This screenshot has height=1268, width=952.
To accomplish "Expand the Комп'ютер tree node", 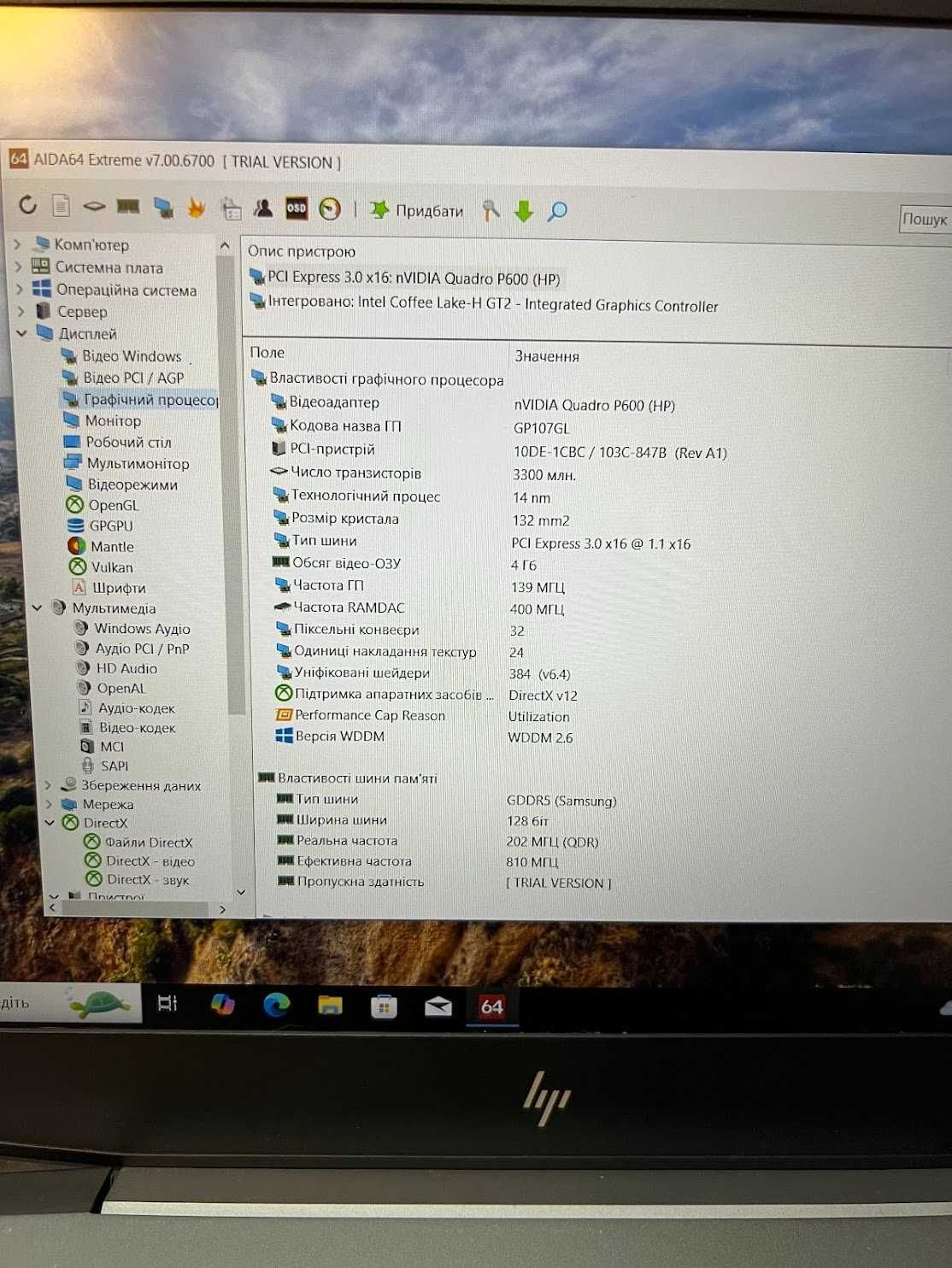I will click(18, 244).
